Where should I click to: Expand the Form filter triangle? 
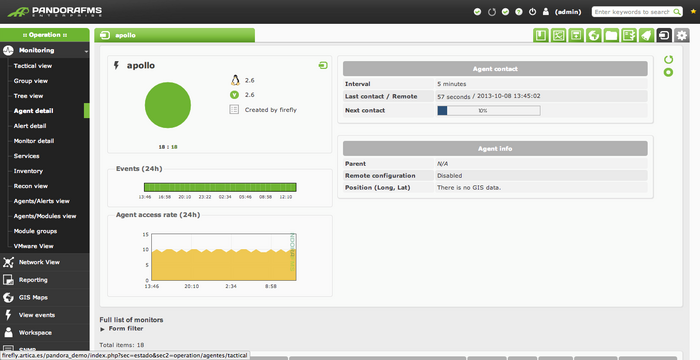tap(102, 329)
